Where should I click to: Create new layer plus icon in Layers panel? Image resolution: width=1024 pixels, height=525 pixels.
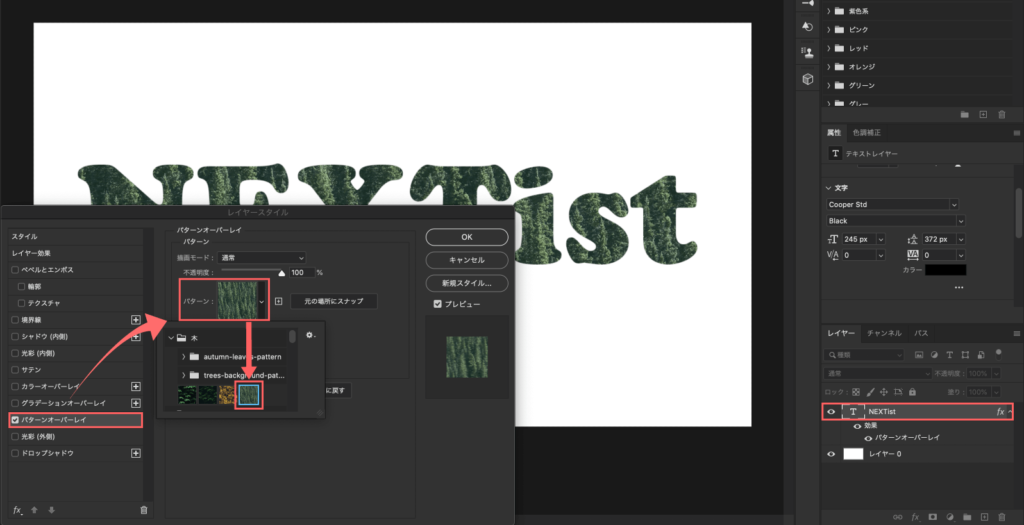984,517
